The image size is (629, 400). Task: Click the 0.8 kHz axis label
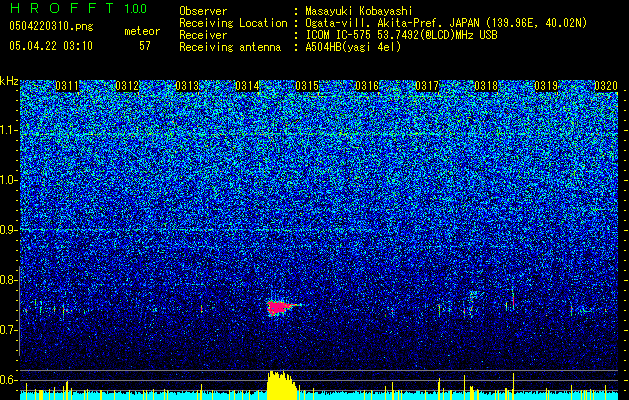click(9, 280)
